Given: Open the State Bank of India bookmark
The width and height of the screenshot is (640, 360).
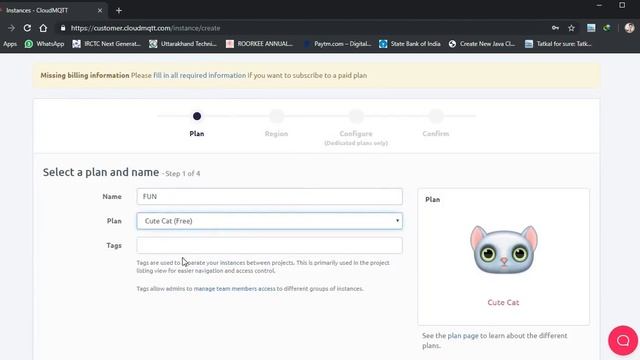Looking at the screenshot, I should [410, 44].
